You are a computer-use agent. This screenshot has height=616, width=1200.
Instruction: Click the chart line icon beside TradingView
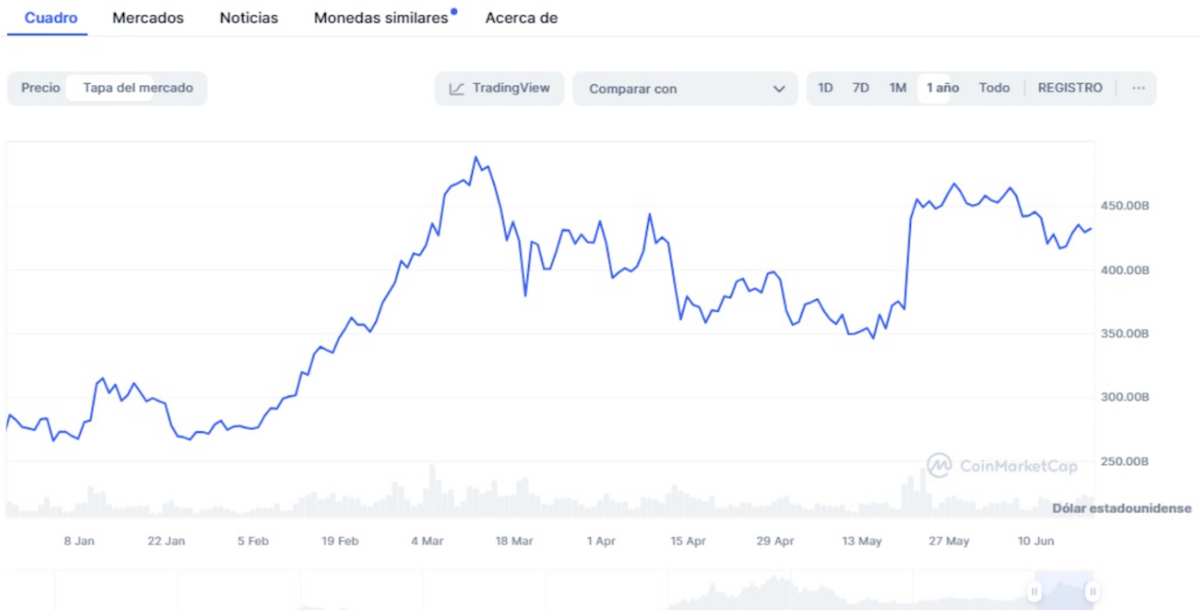[458, 88]
